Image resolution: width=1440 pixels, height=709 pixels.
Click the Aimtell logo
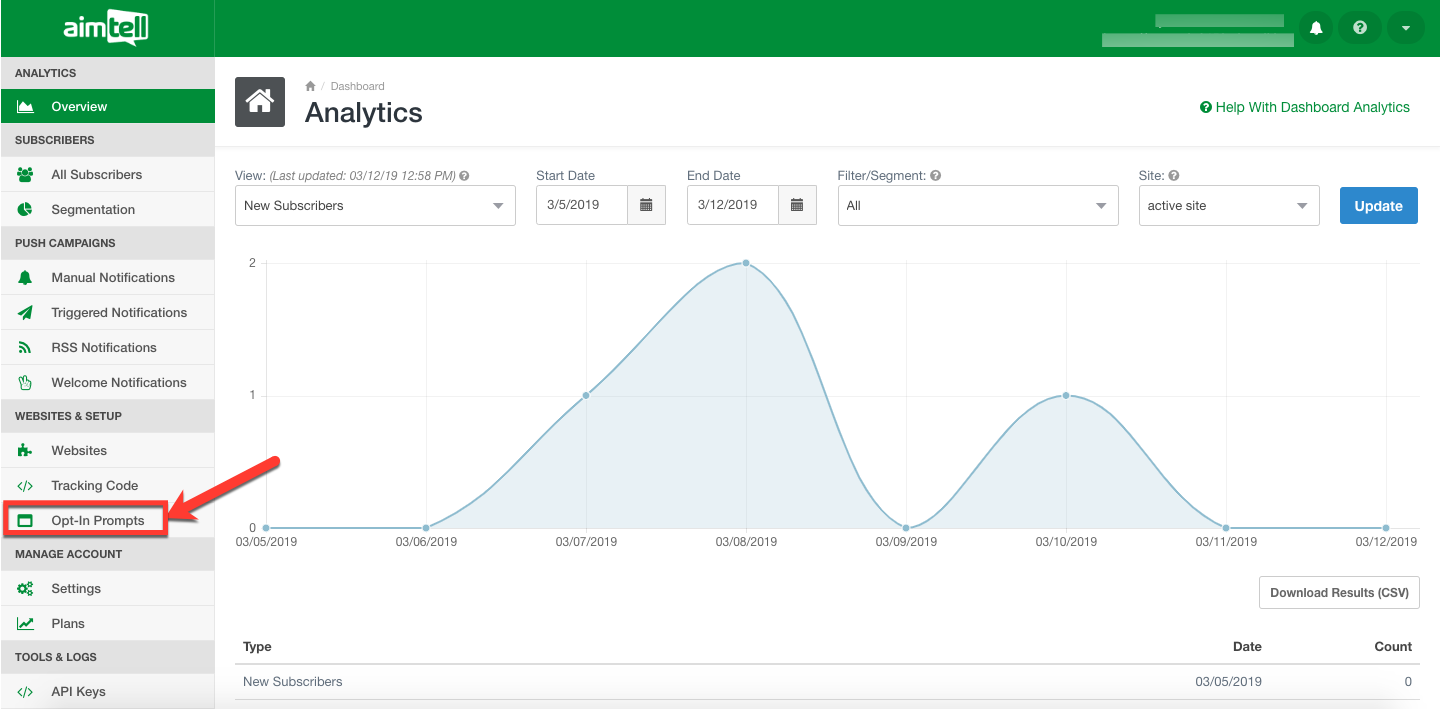point(106,29)
